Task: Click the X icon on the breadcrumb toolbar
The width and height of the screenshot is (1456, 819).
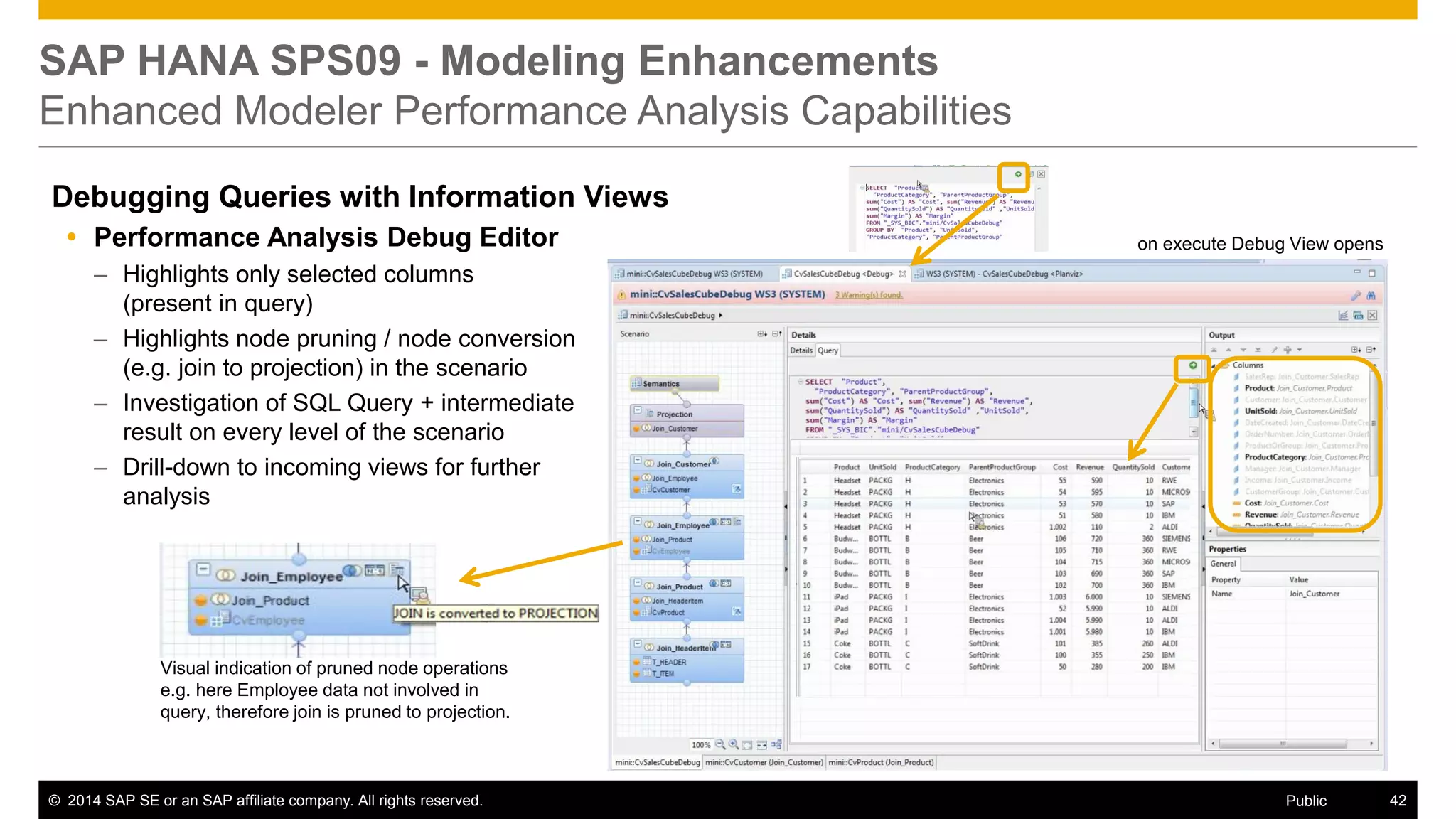Action: point(1372,316)
